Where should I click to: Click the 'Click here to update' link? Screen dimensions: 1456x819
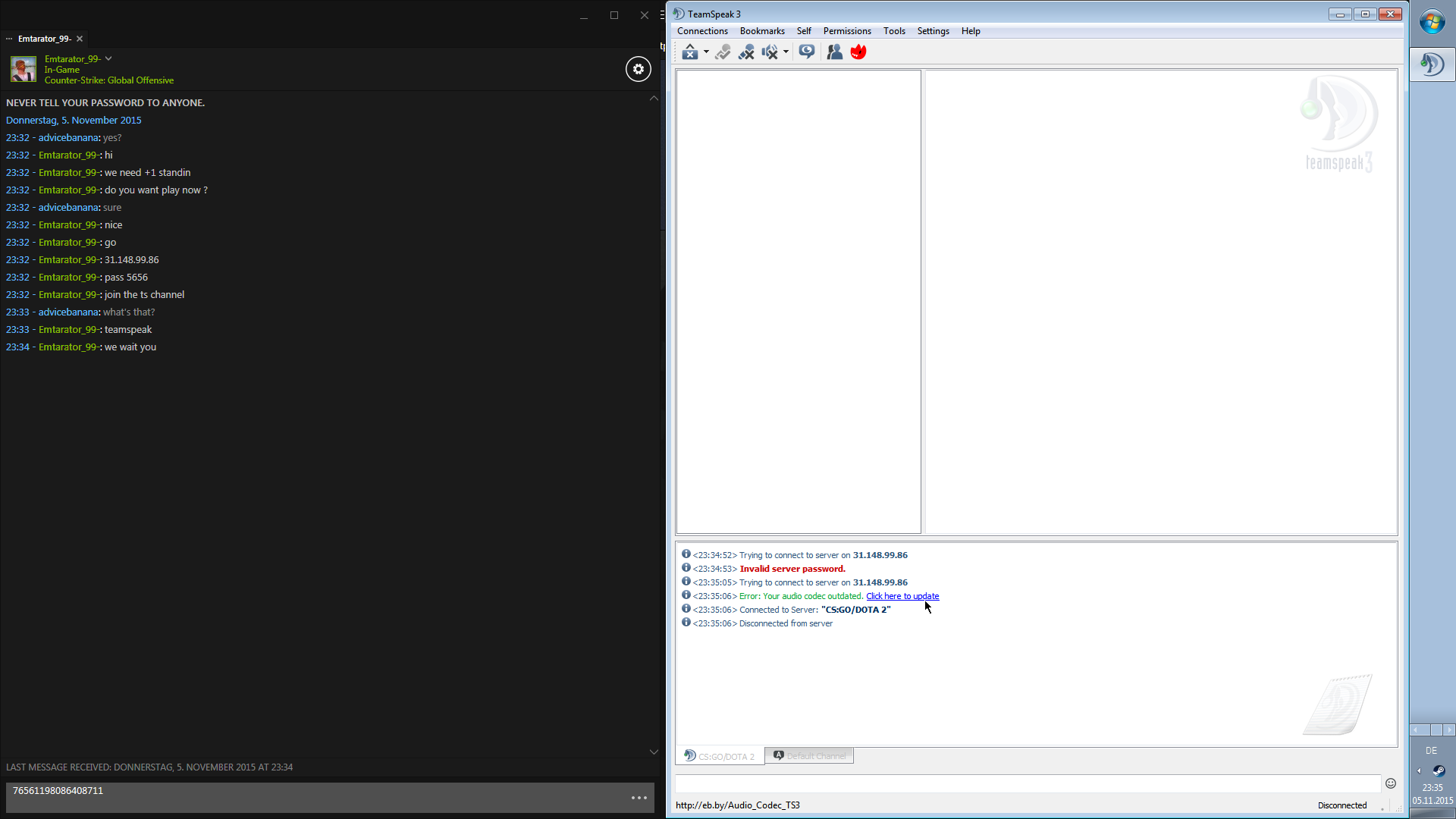pyautogui.click(x=902, y=596)
